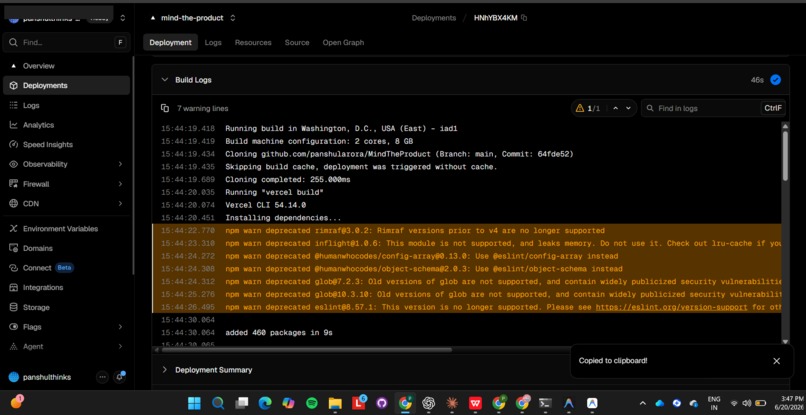Open Spotify from the taskbar
Image resolution: width=806 pixels, height=415 pixels.
(x=312, y=403)
